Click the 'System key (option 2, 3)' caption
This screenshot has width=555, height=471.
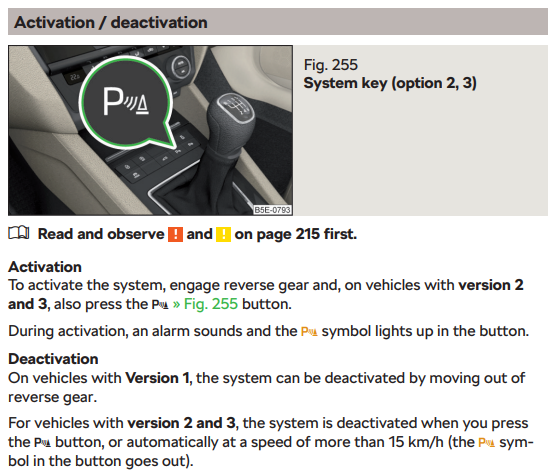pyautogui.click(x=390, y=83)
